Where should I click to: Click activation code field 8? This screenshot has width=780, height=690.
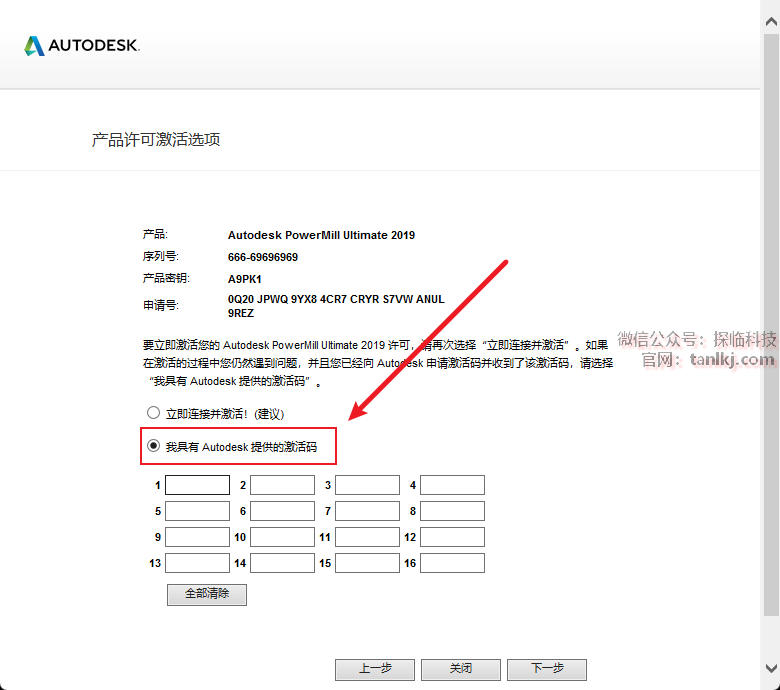453,511
